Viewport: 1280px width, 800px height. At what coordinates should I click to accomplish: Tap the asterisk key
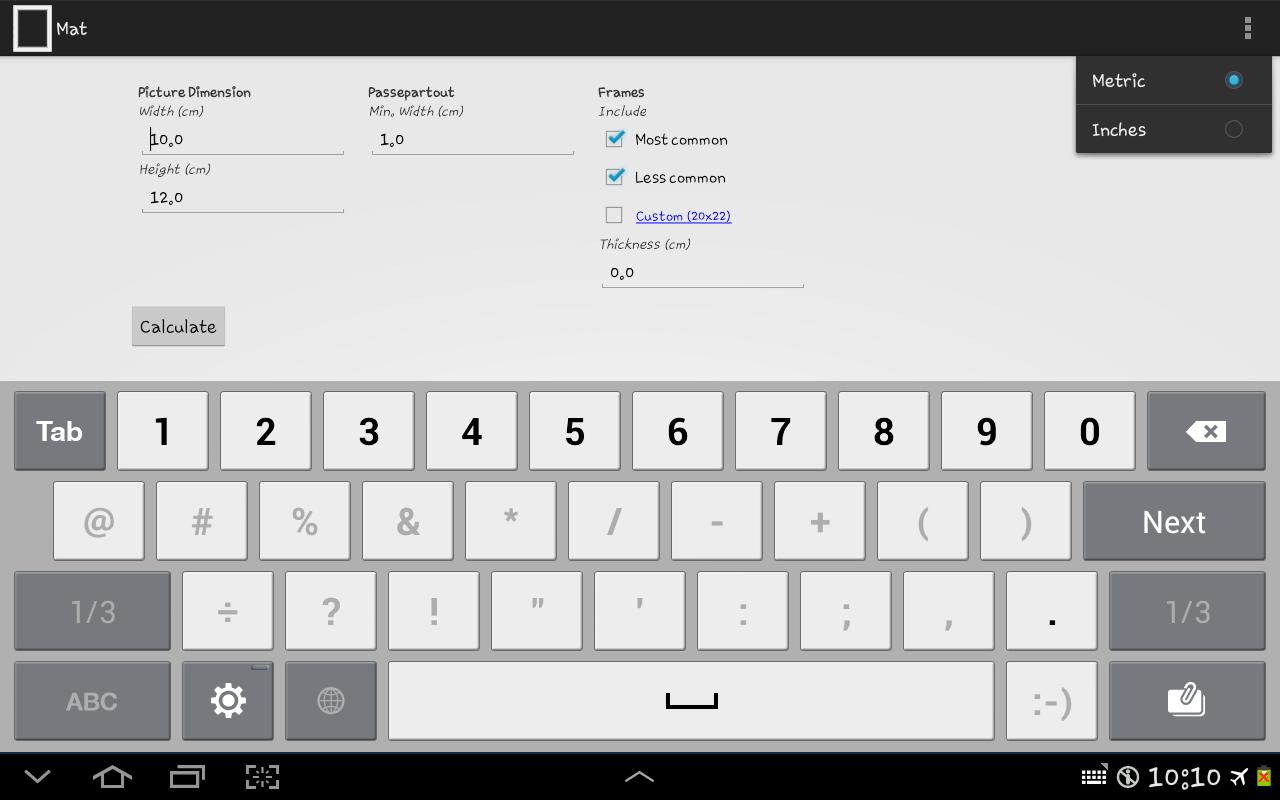pyautogui.click(x=510, y=521)
